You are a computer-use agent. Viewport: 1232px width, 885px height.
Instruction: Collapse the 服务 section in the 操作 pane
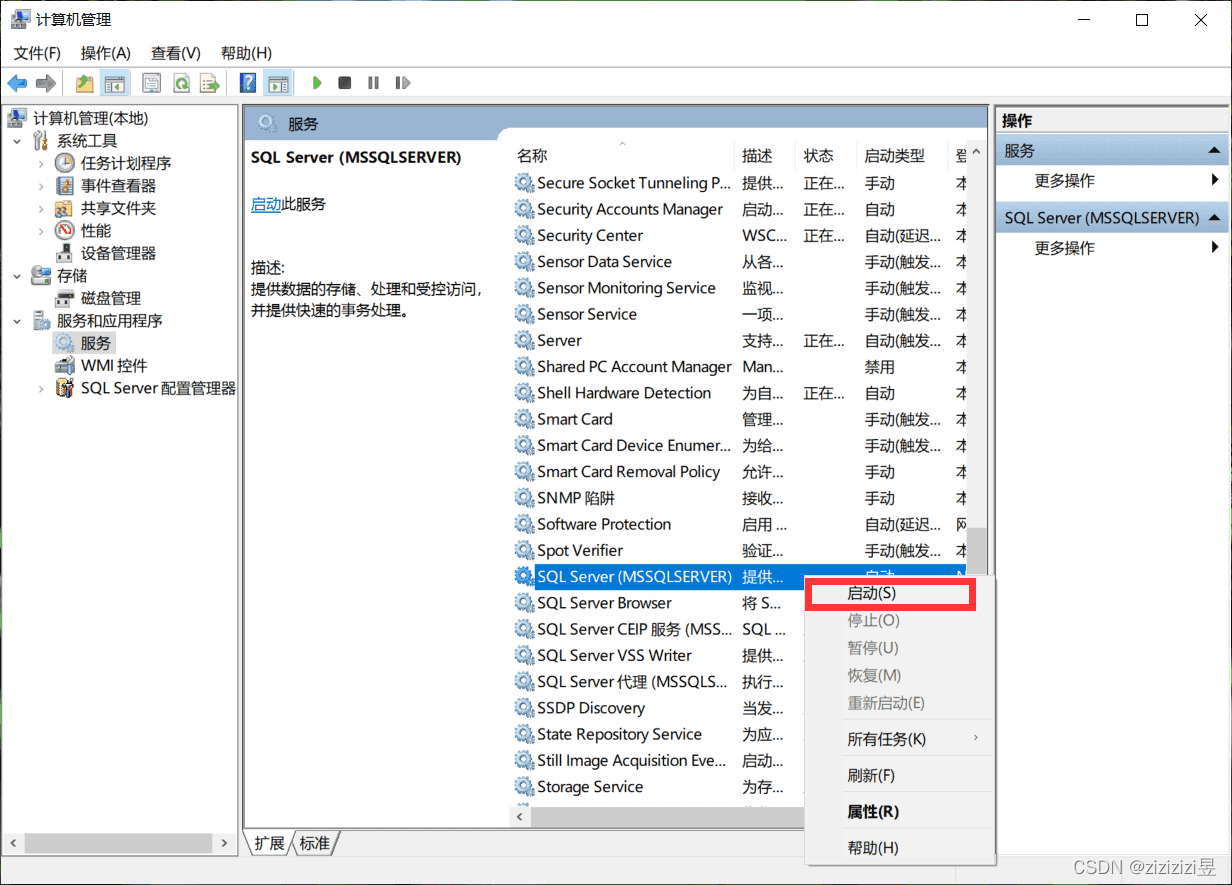1214,151
